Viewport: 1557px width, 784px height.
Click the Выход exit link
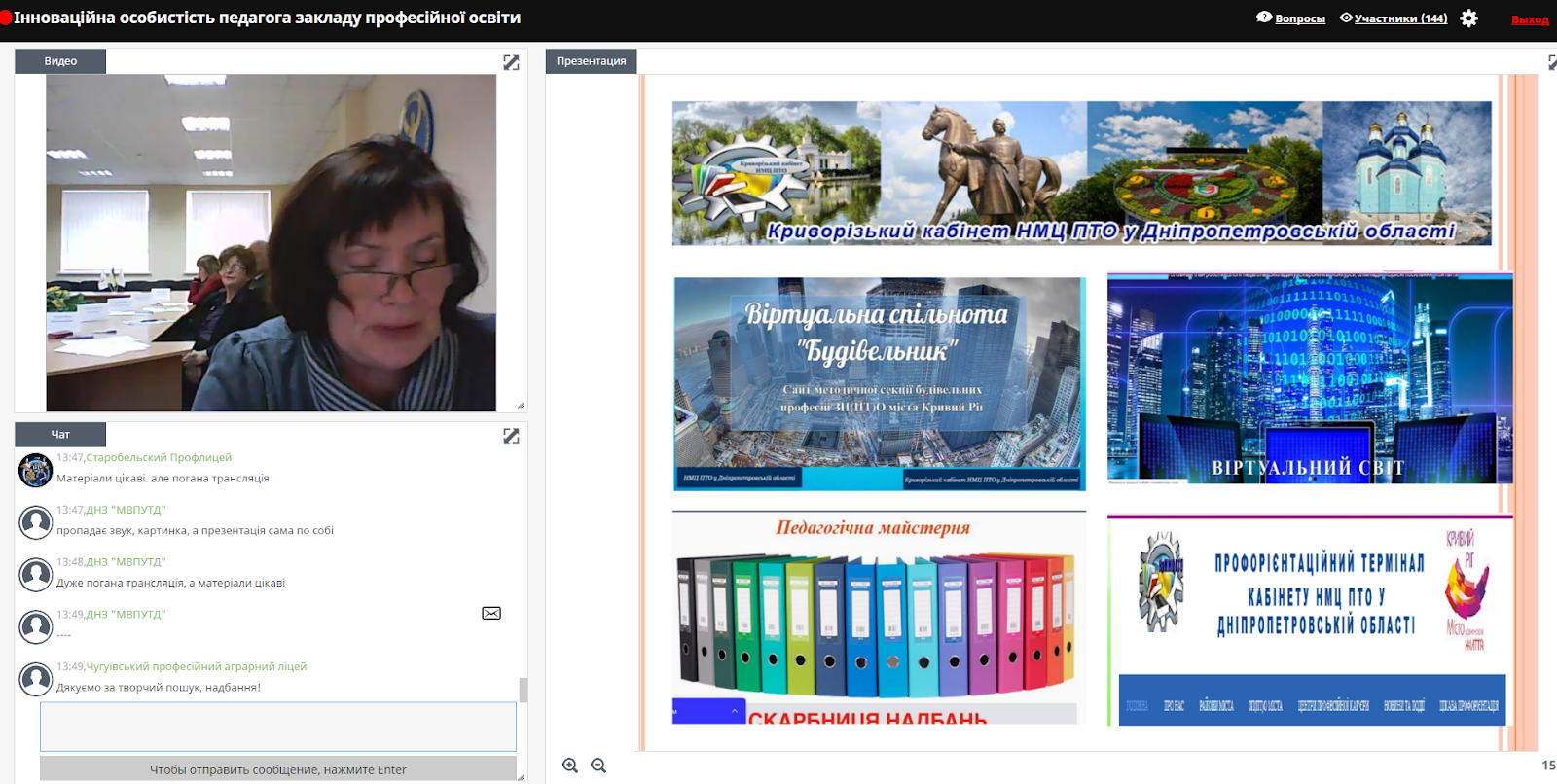[1530, 19]
